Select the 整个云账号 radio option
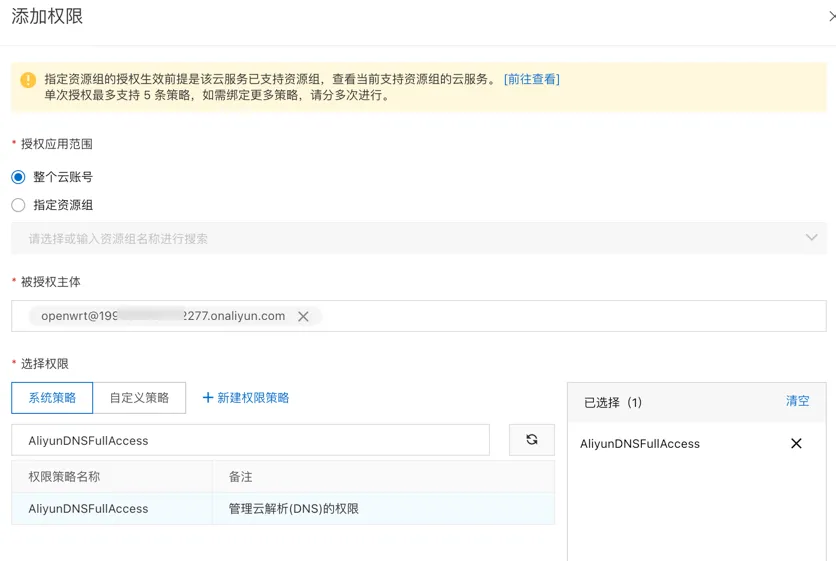 (x=18, y=177)
